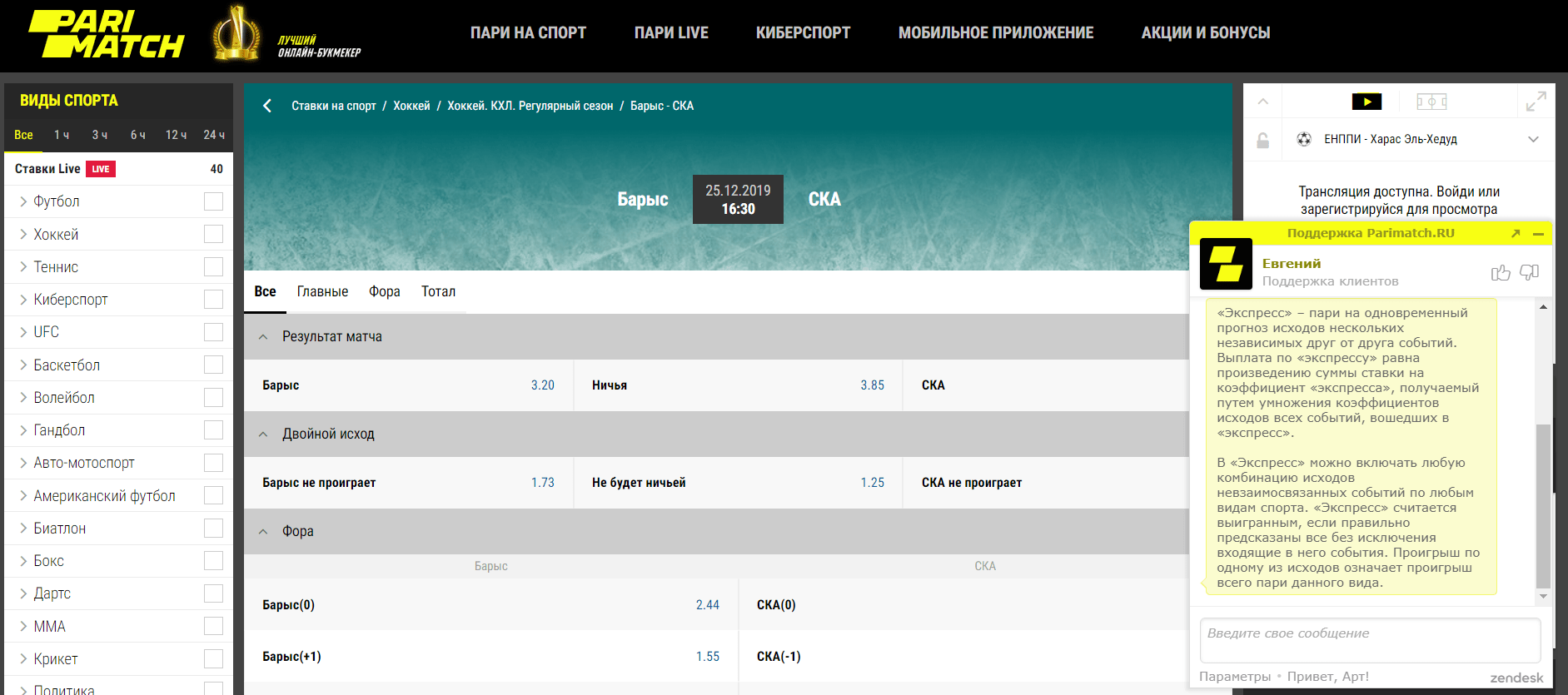Open the ЕНППИ - Харас Эль-Хедуд dropdown
Viewport: 1568px width, 695px height.
click(x=1533, y=139)
